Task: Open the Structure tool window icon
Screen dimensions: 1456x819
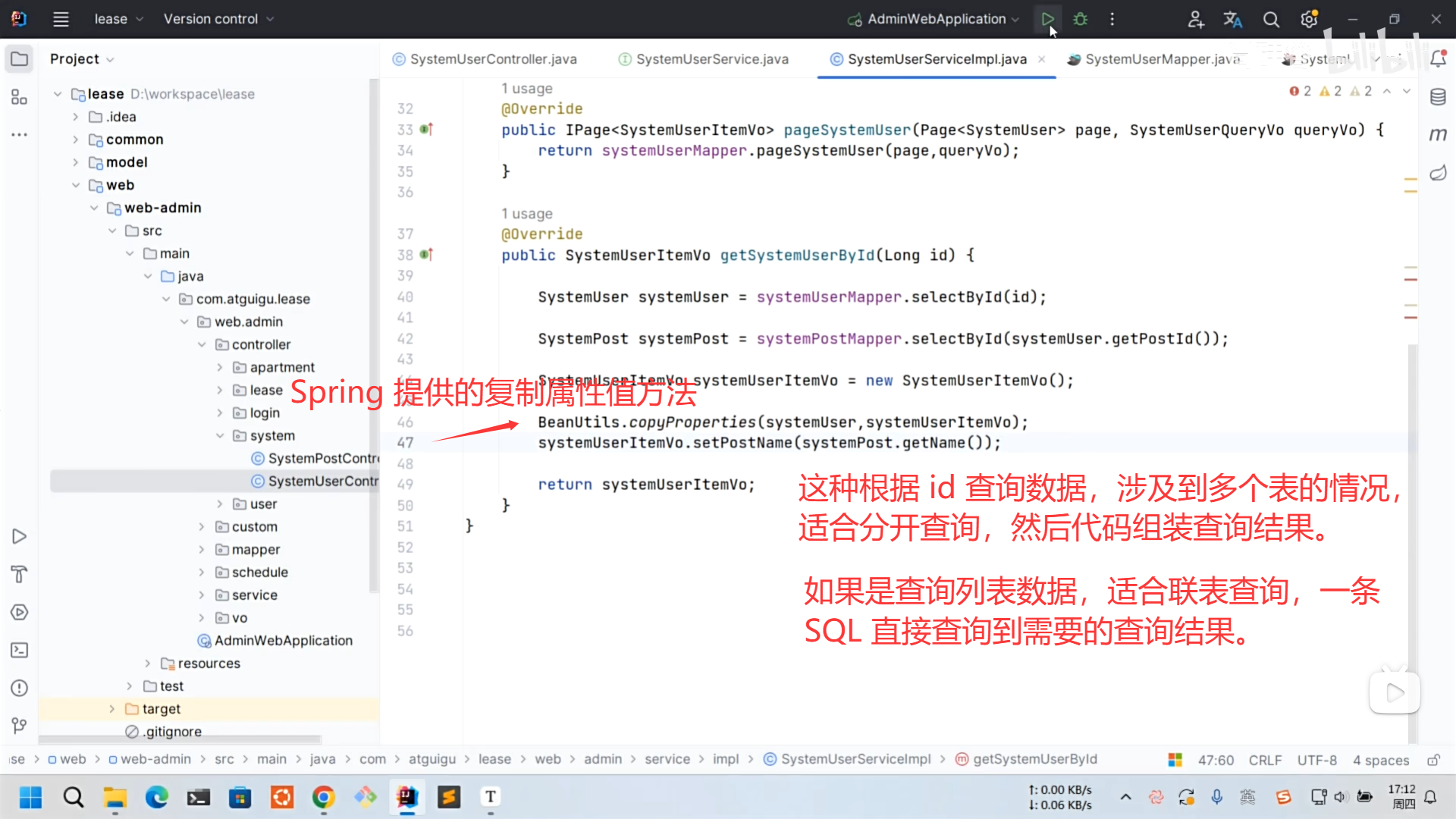Action: pyautogui.click(x=19, y=97)
